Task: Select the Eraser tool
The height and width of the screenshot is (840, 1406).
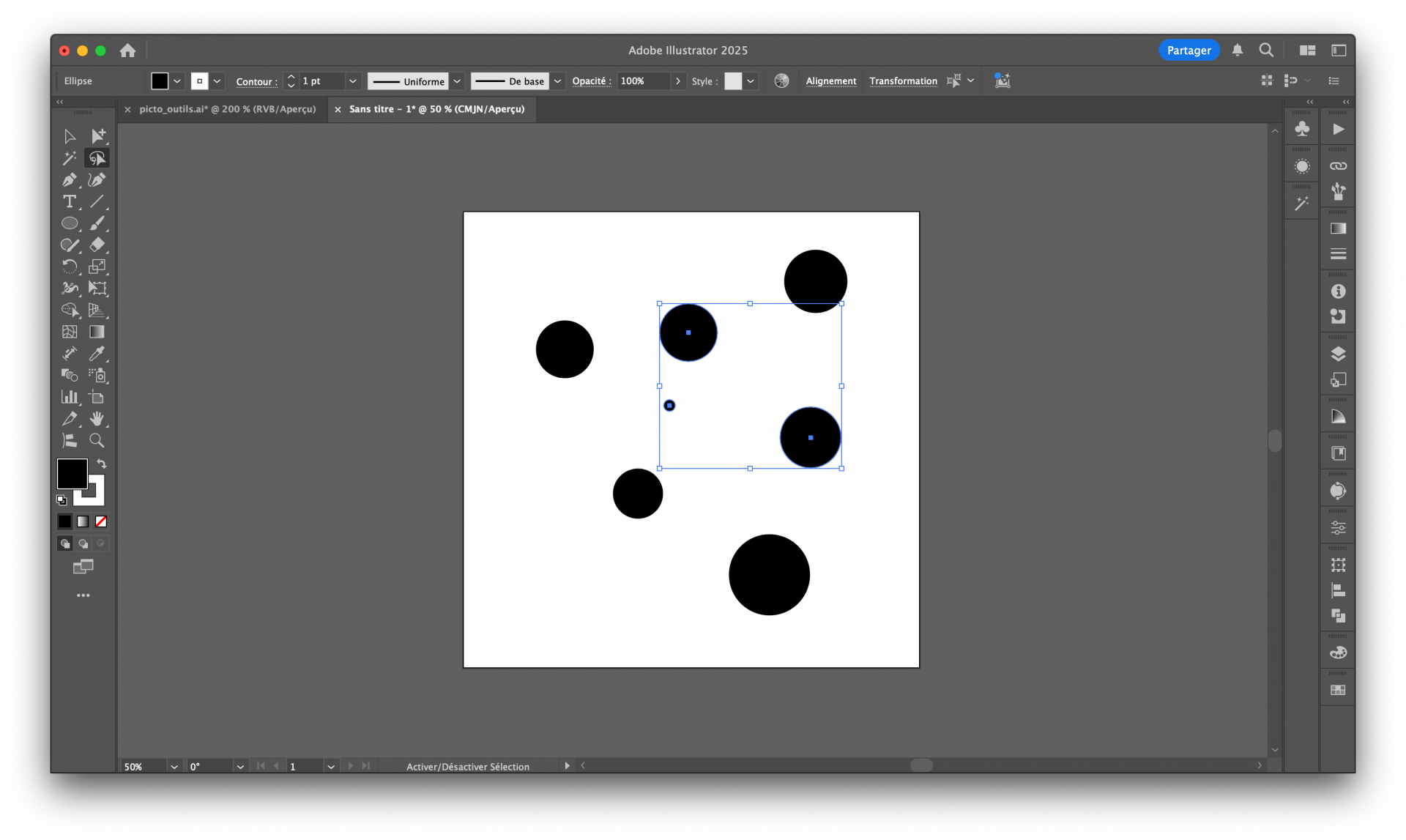Action: [x=97, y=245]
